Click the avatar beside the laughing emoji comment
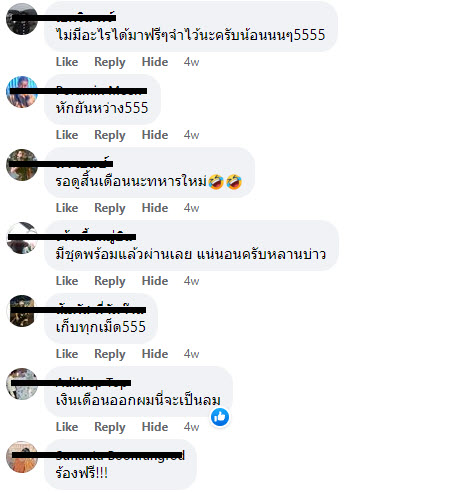Image resolution: width=452 pixels, height=493 pixels. [22, 165]
